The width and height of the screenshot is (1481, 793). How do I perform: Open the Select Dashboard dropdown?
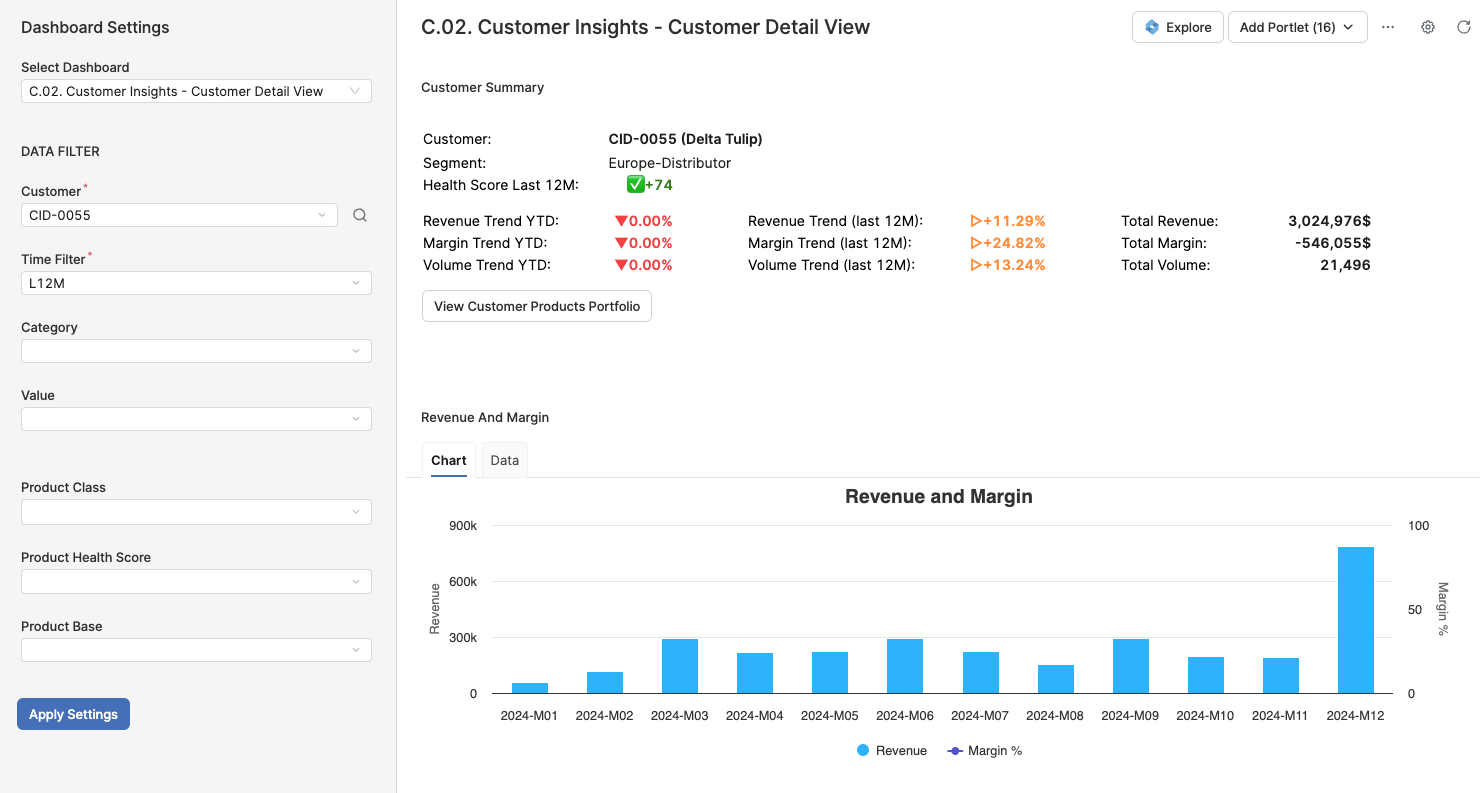coord(196,91)
